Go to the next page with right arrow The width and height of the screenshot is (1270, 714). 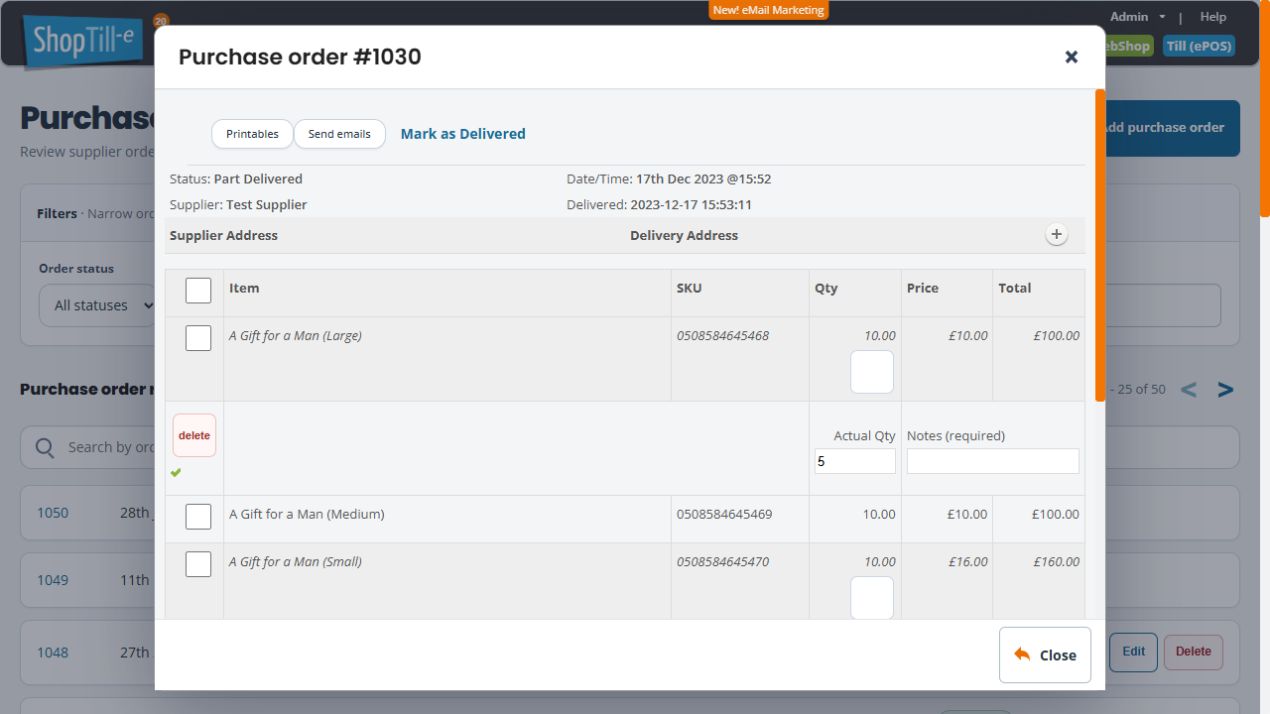(x=1225, y=390)
